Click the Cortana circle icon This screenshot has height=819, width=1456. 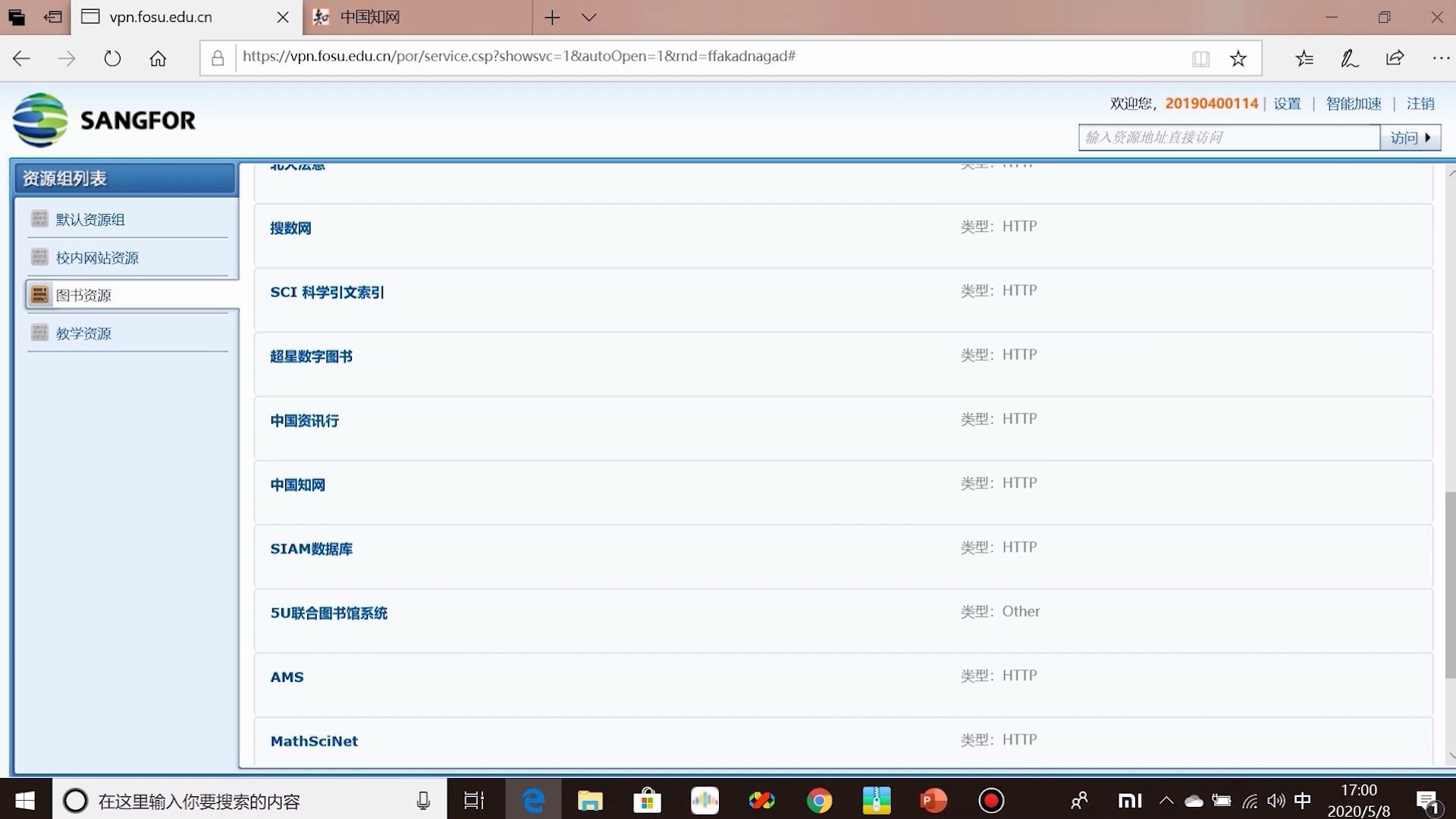point(75,801)
